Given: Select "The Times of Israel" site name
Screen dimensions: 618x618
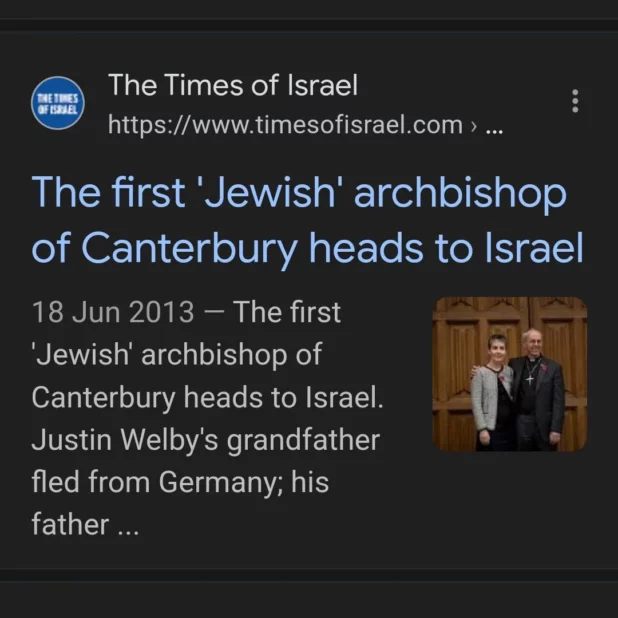Looking at the screenshot, I should 232,86.
